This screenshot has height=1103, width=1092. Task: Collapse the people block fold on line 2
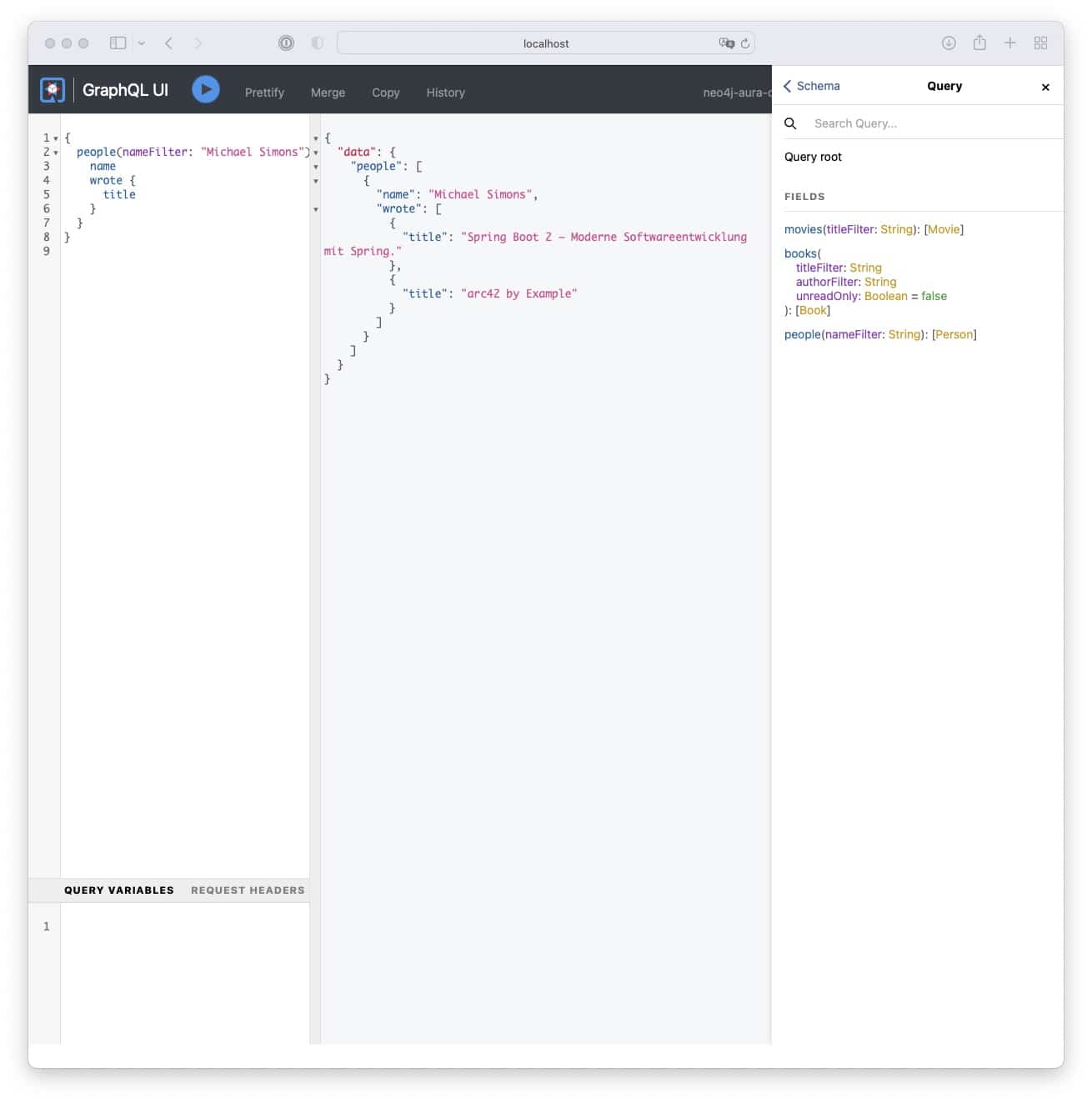(x=56, y=153)
